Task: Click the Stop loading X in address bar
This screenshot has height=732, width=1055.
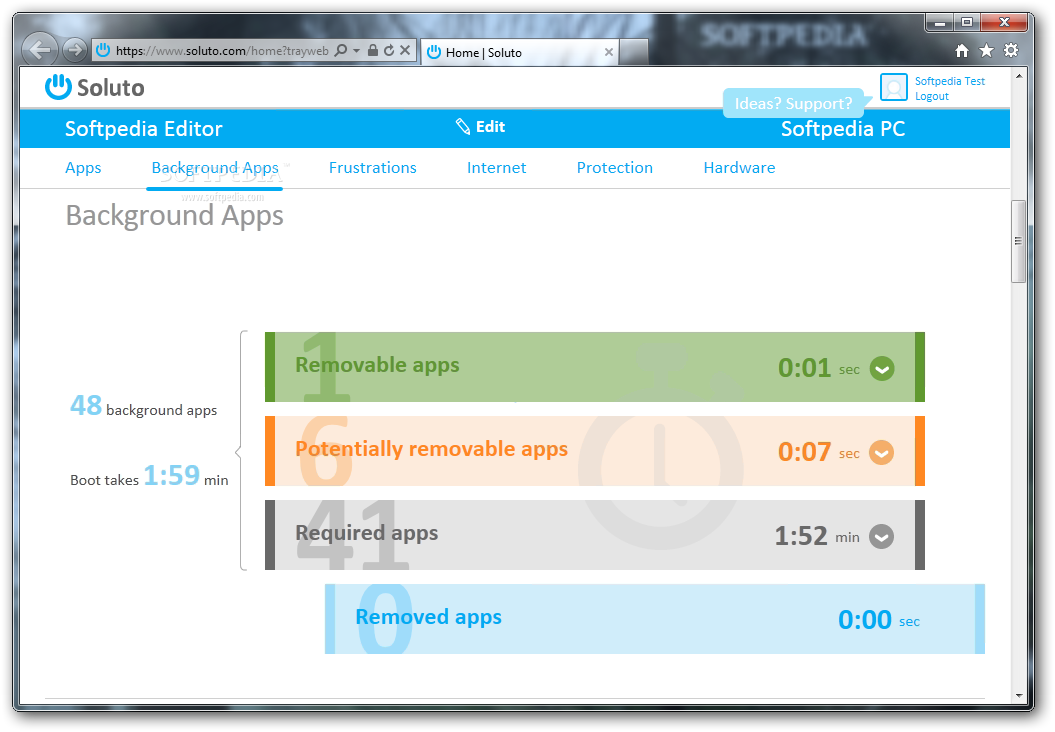Action: coord(405,50)
